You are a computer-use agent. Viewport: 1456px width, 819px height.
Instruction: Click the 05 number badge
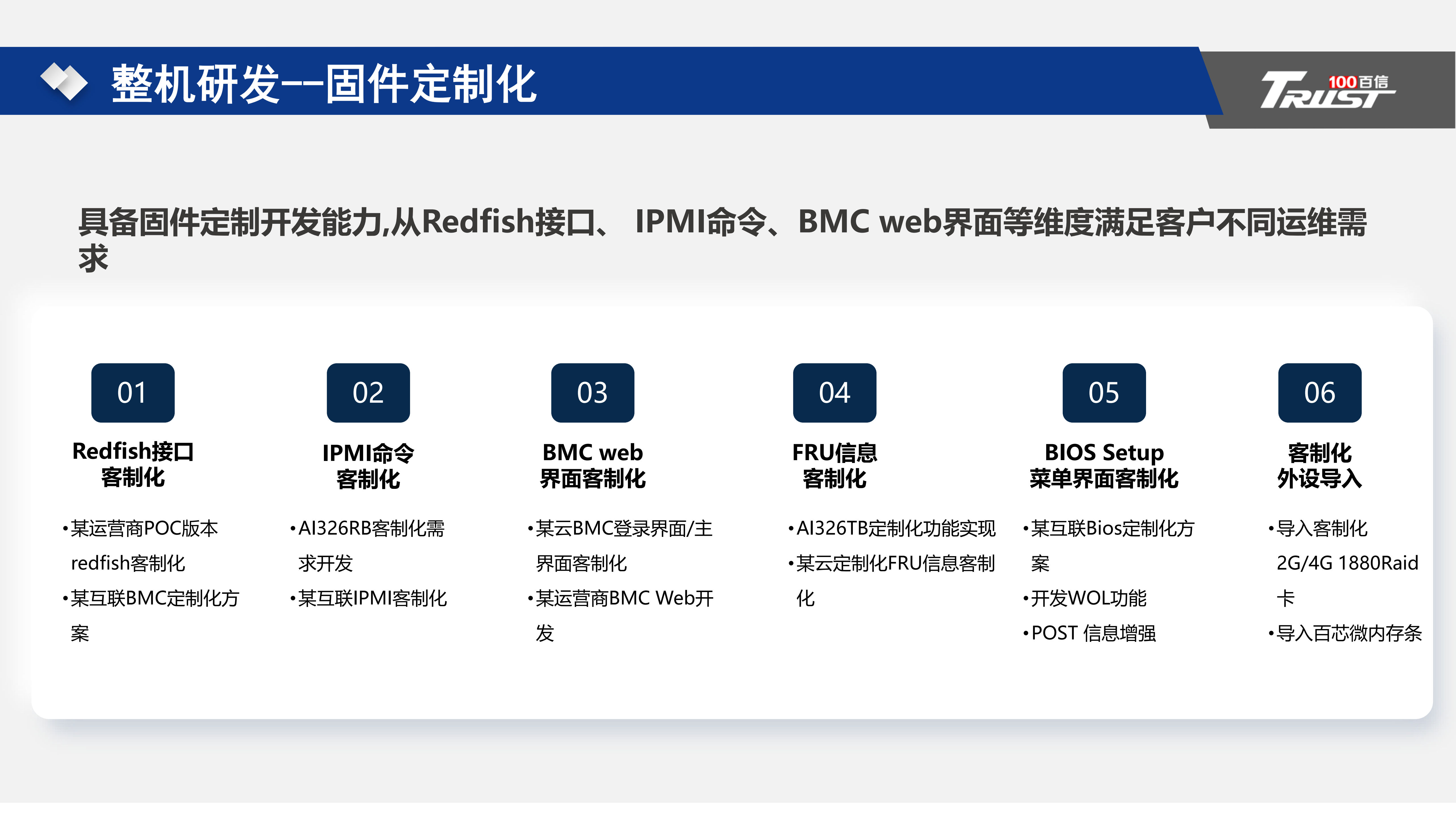pos(1104,393)
